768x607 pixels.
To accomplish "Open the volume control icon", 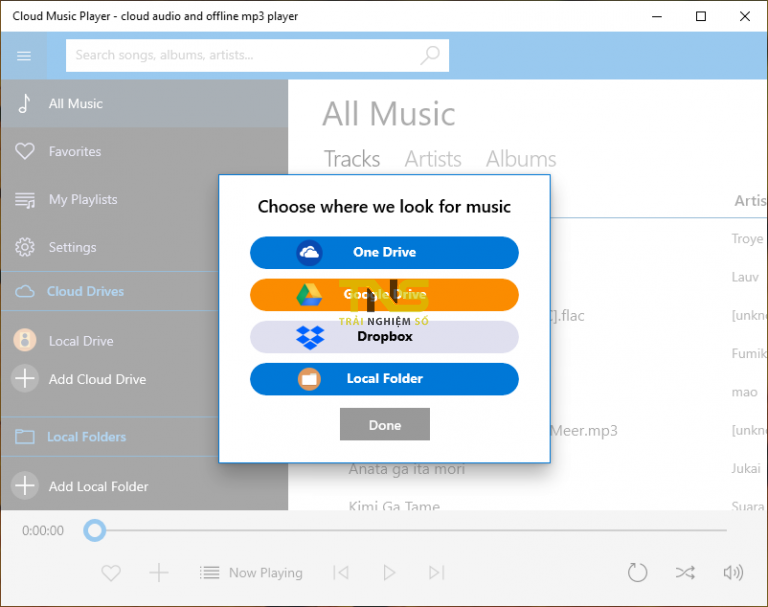I will click(x=733, y=572).
